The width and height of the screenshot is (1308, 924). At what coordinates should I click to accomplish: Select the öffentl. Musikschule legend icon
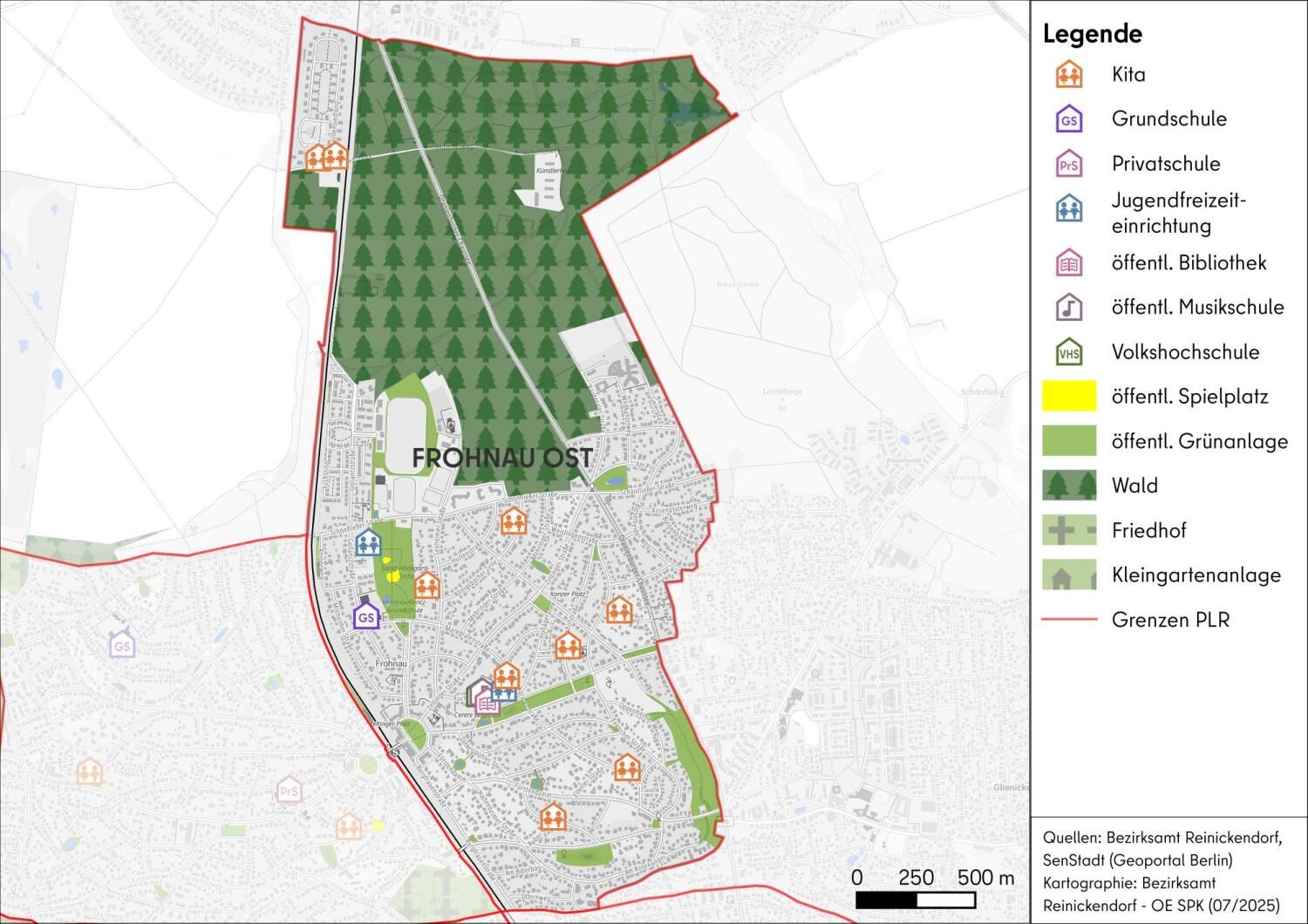1068,308
